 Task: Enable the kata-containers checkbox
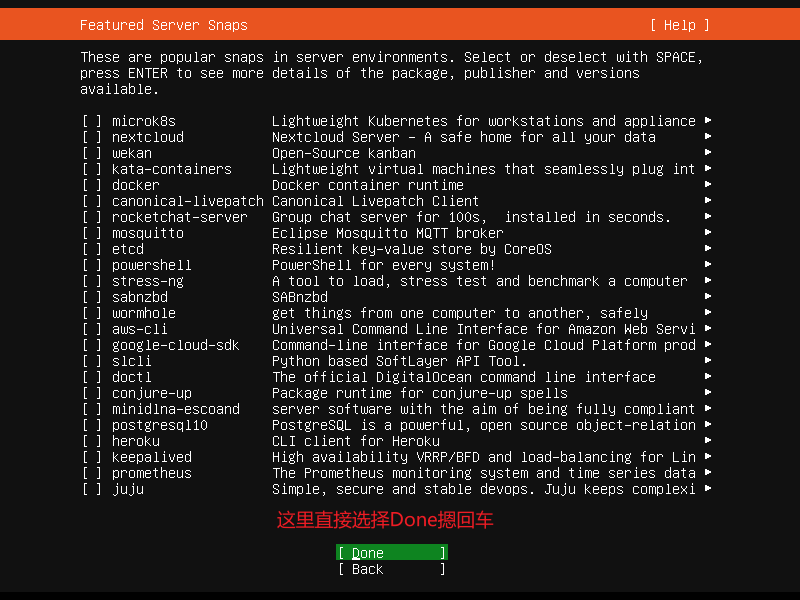(x=92, y=169)
